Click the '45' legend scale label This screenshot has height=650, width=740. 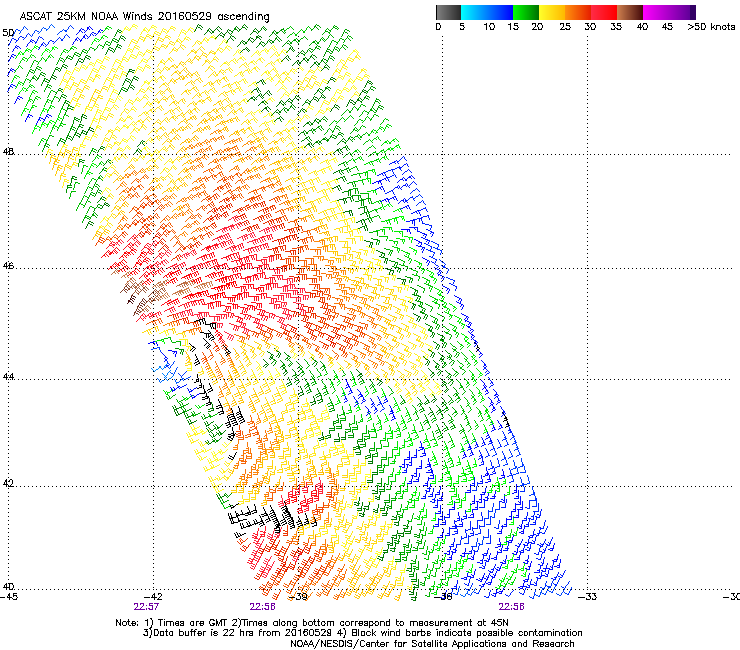click(667, 27)
